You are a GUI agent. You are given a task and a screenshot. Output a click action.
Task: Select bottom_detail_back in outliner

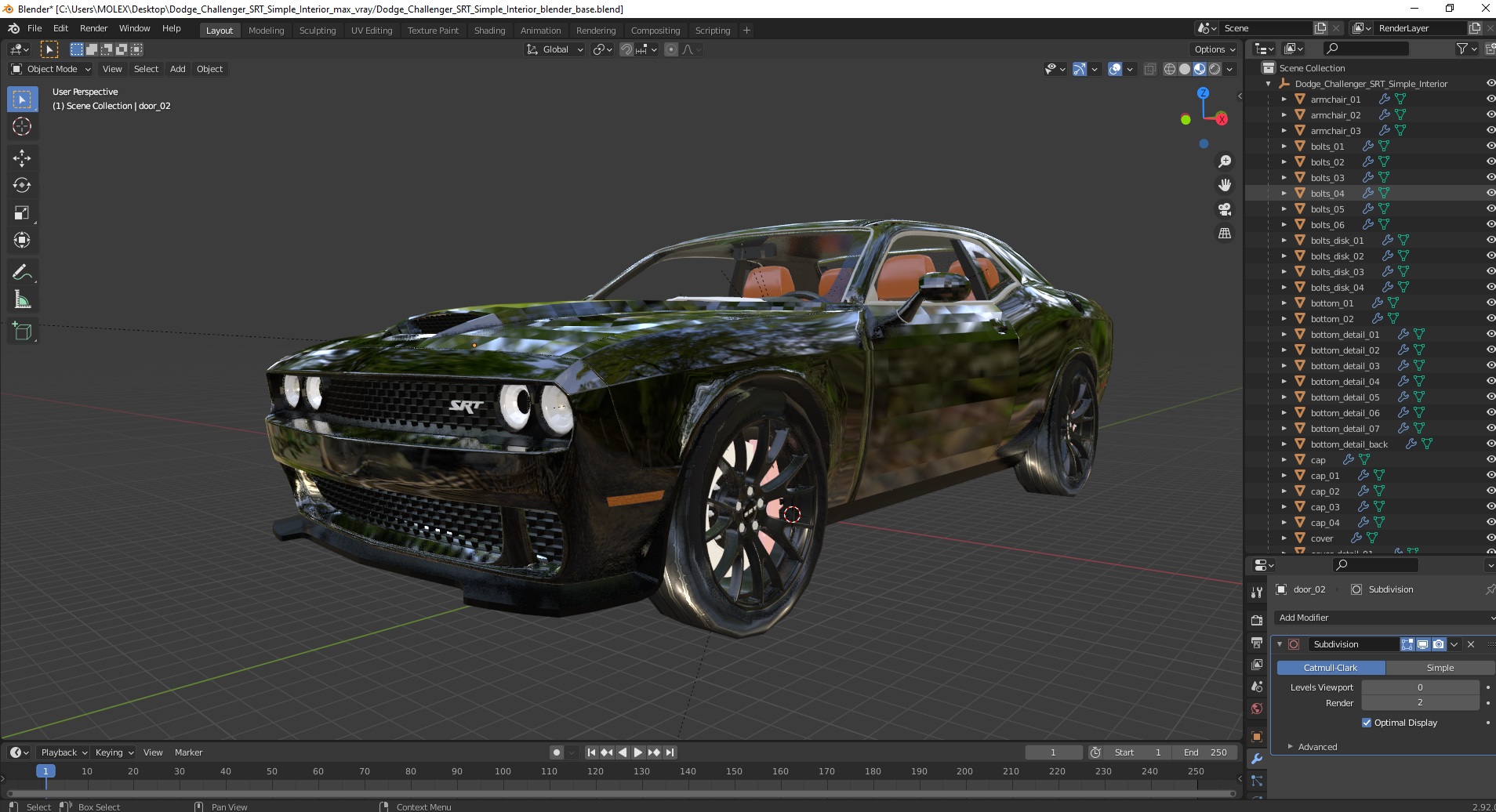[1349, 444]
